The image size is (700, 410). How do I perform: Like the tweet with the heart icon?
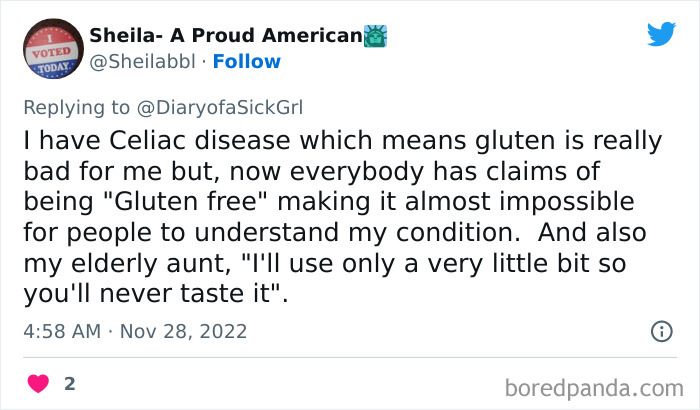tap(40, 383)
